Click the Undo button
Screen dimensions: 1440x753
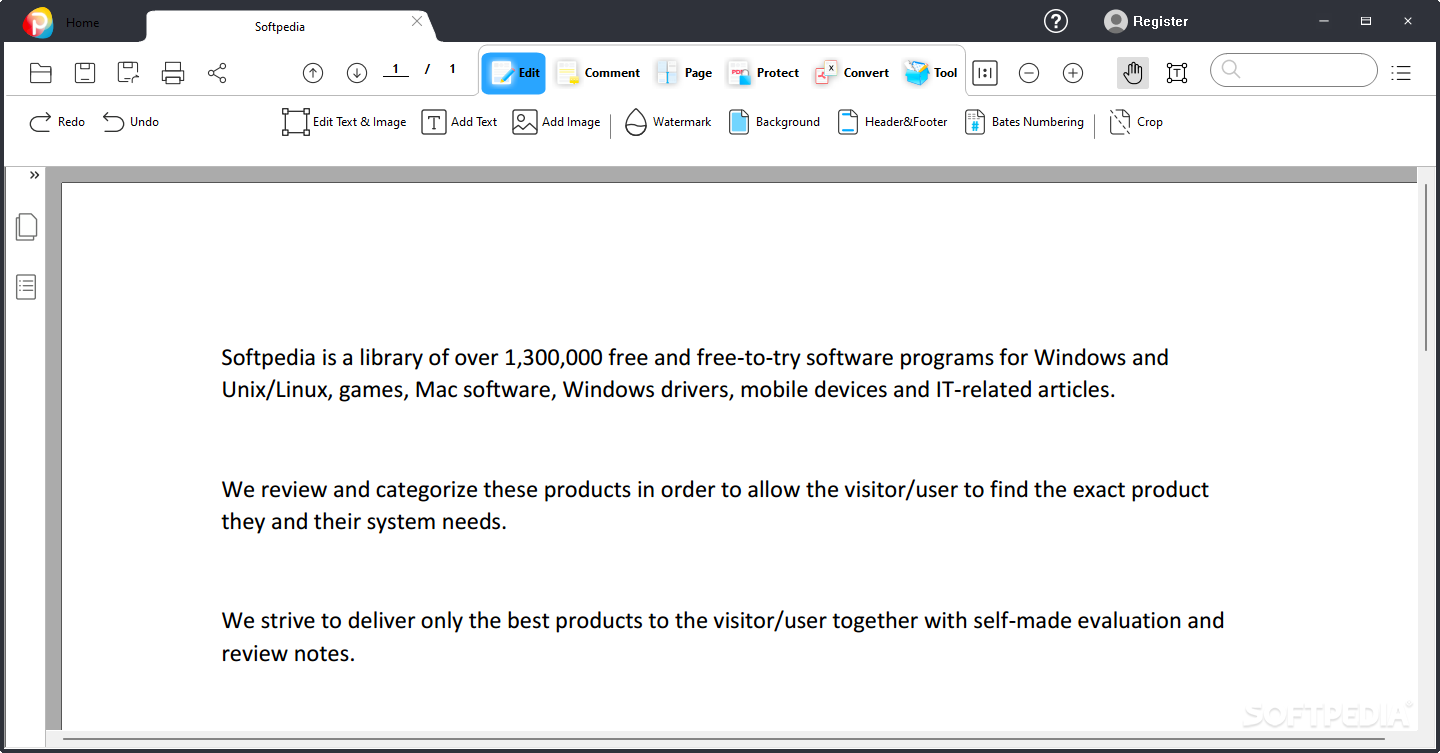pyautogui.click(x=131, y=122)
